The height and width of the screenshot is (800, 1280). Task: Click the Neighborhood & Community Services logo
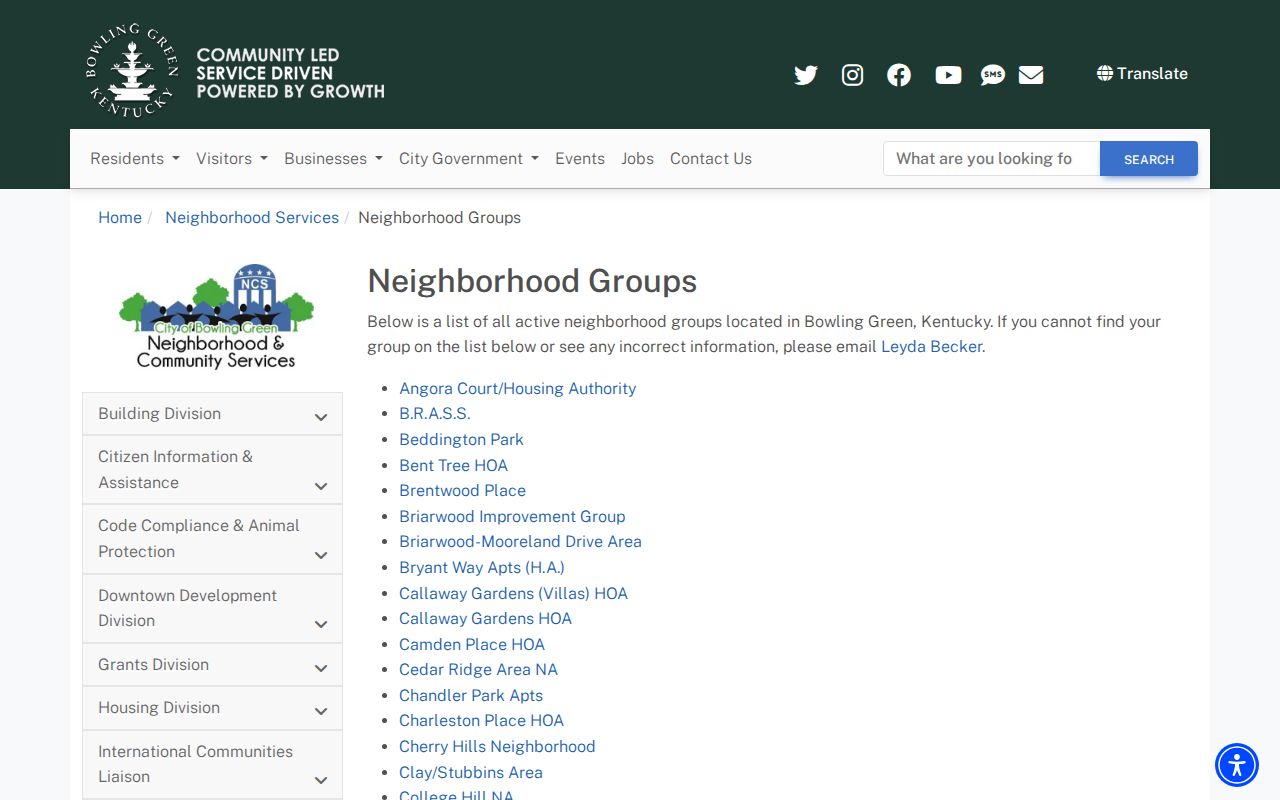(216, 317)
